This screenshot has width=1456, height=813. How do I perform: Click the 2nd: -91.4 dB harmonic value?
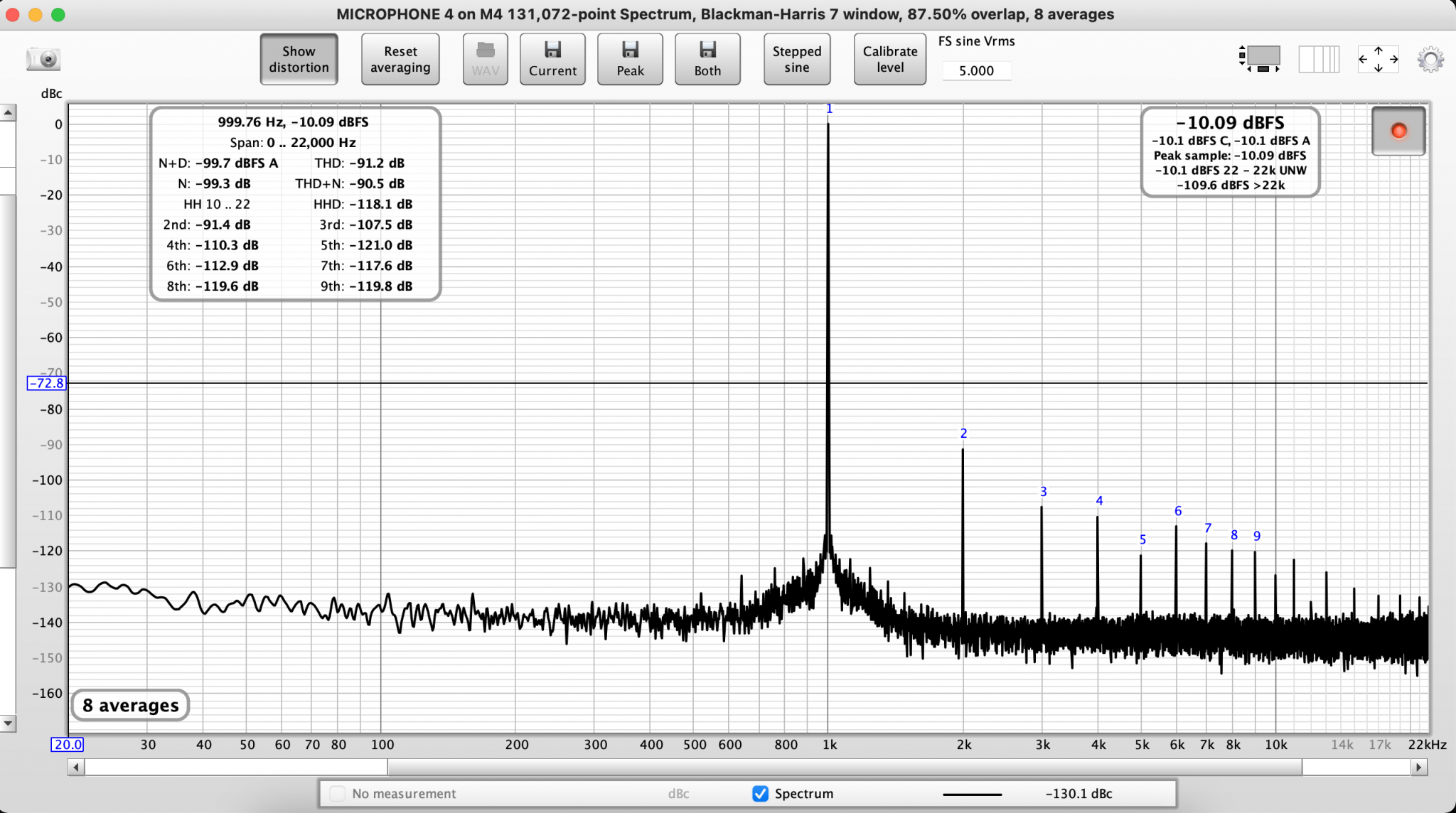click(x=207, y=225)
